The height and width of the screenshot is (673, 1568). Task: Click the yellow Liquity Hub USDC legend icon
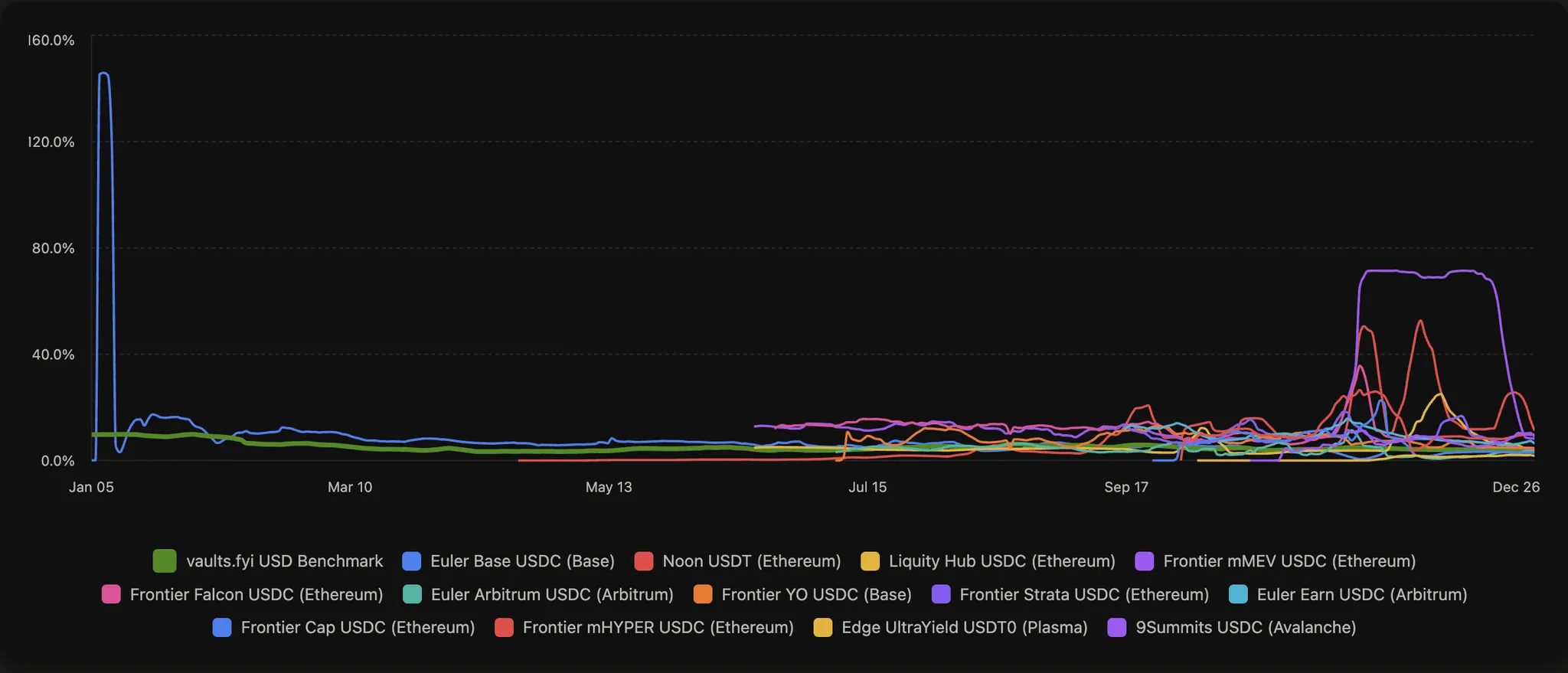click(x=871, y=561)
